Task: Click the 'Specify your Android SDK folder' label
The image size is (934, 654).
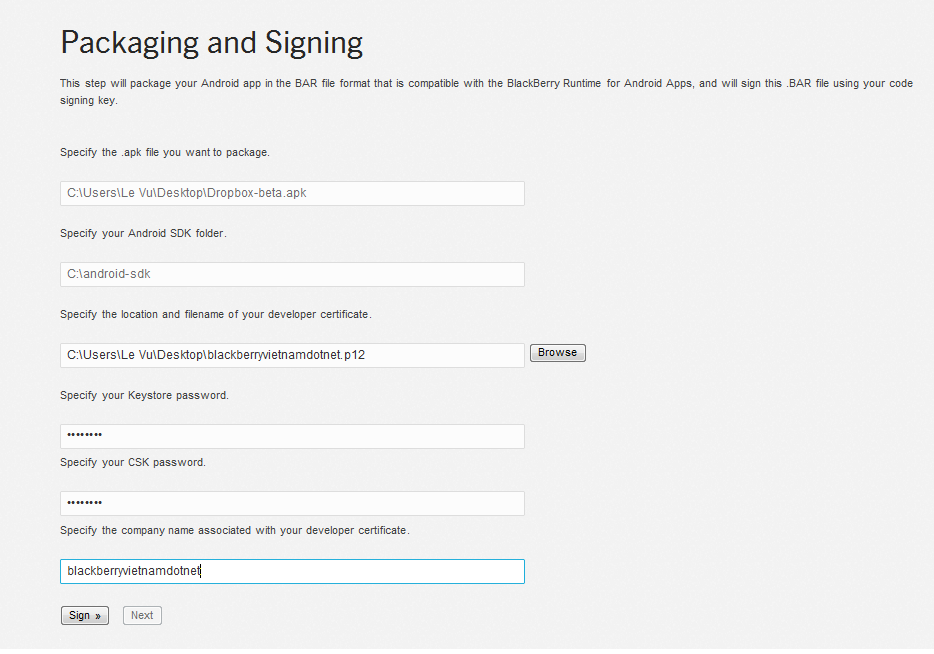Action: pos(143,233)
